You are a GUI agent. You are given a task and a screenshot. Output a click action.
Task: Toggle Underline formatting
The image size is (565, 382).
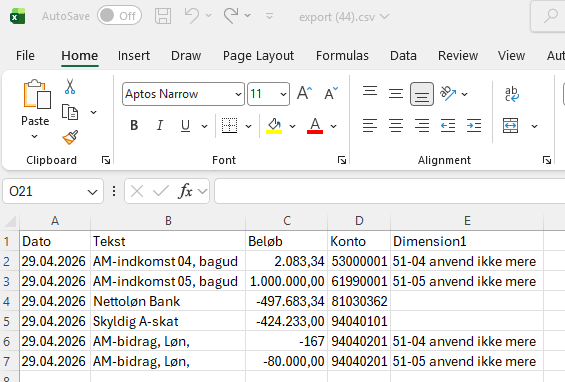click(x=185, y=125)
